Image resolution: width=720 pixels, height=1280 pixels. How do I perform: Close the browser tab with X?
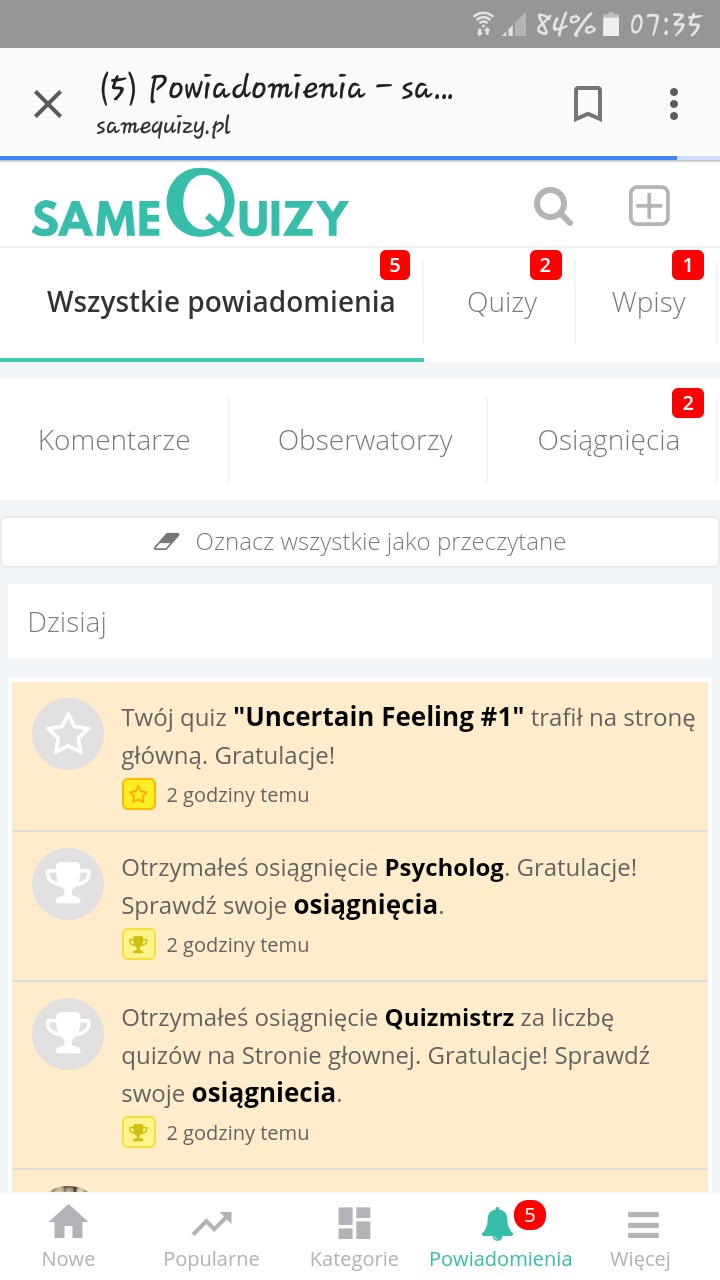(48, 104)
